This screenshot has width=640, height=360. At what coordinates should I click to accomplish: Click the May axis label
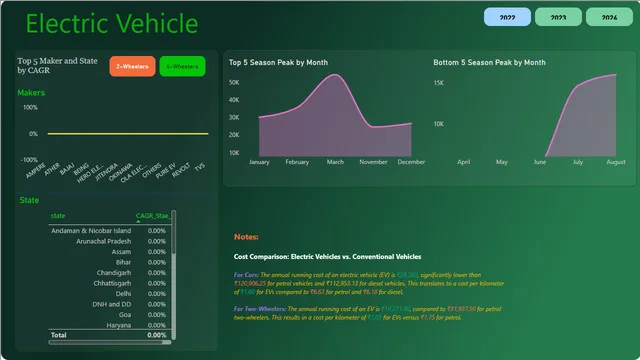[502, 162]
